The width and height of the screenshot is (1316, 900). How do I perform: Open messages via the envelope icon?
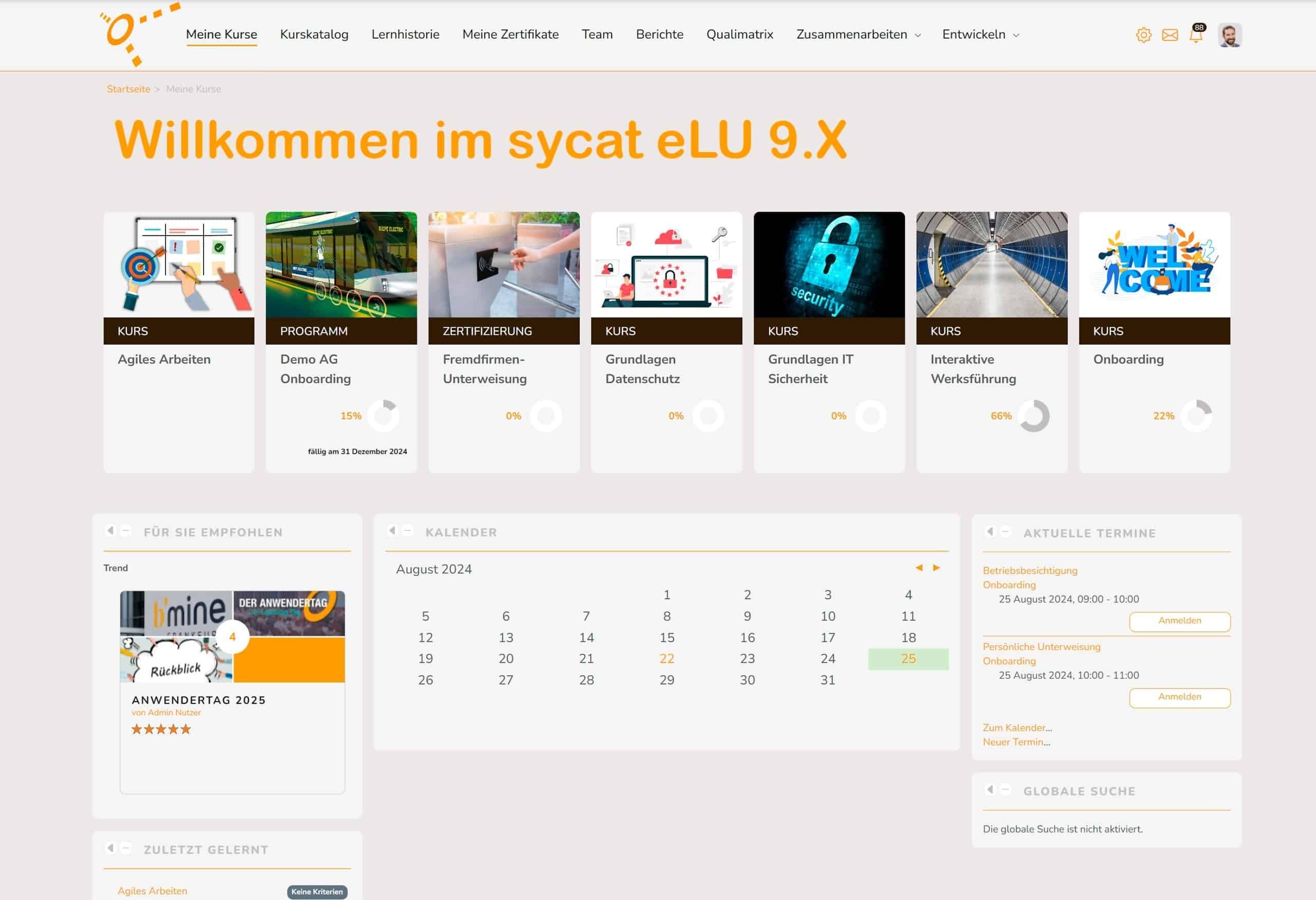[1169, 34]
